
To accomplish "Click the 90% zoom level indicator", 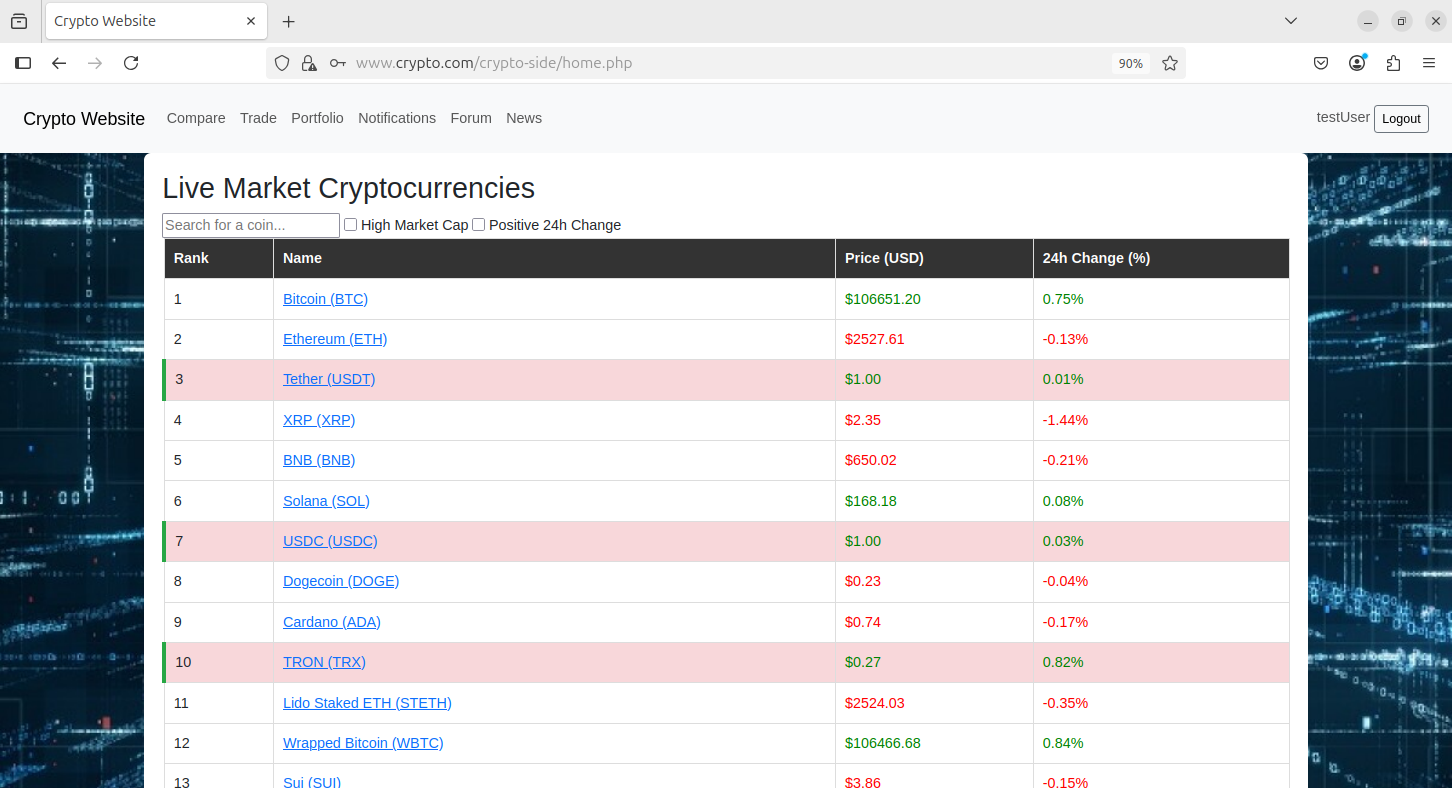I will coord(1131,63).
